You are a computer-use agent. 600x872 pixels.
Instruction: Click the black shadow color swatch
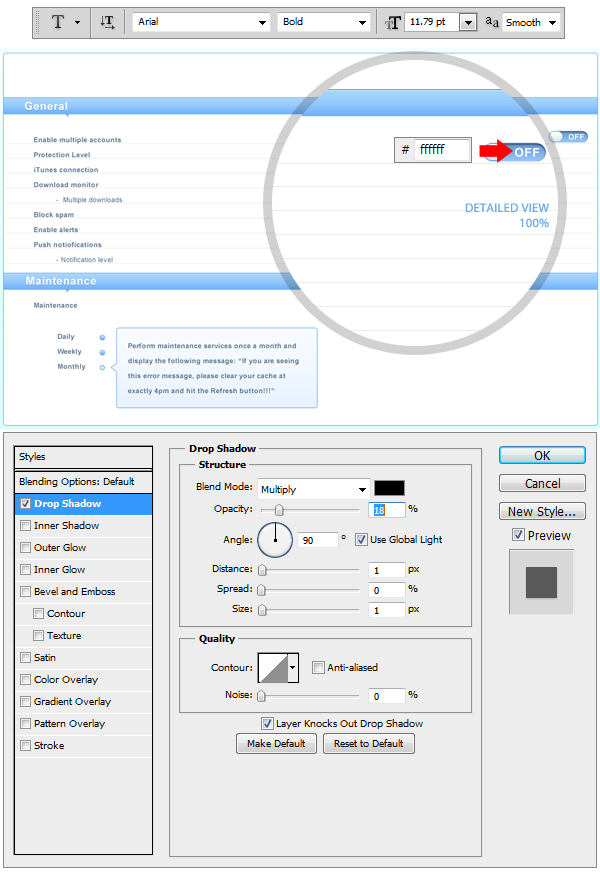[x=389, y=488]
